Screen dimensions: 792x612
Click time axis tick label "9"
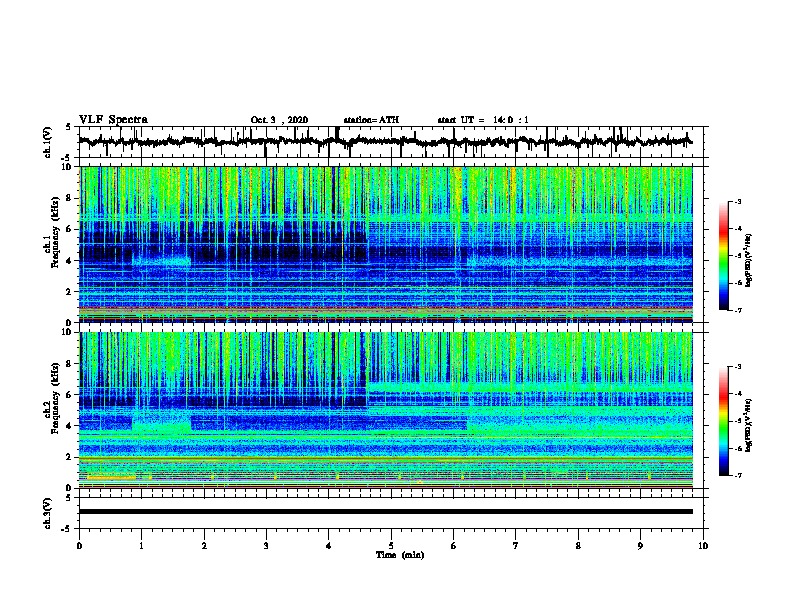point(640,546)
